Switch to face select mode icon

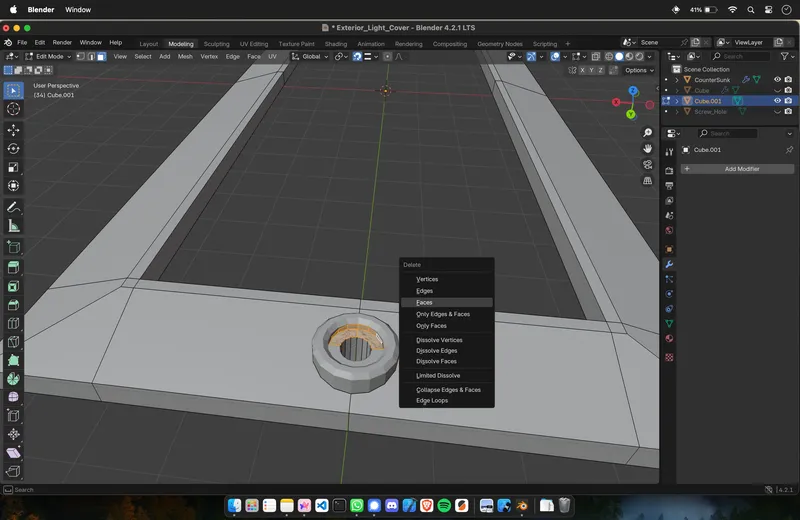[x=101, y=57]
